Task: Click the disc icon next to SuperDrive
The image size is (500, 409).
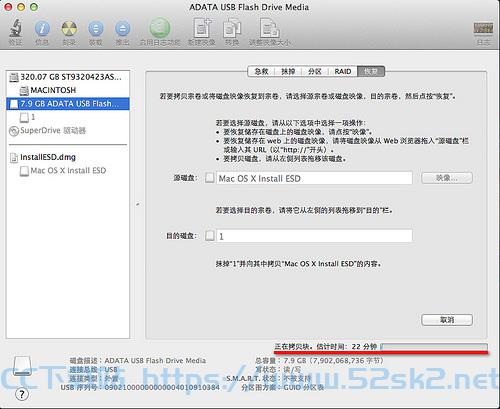Action: coord(14,131)
